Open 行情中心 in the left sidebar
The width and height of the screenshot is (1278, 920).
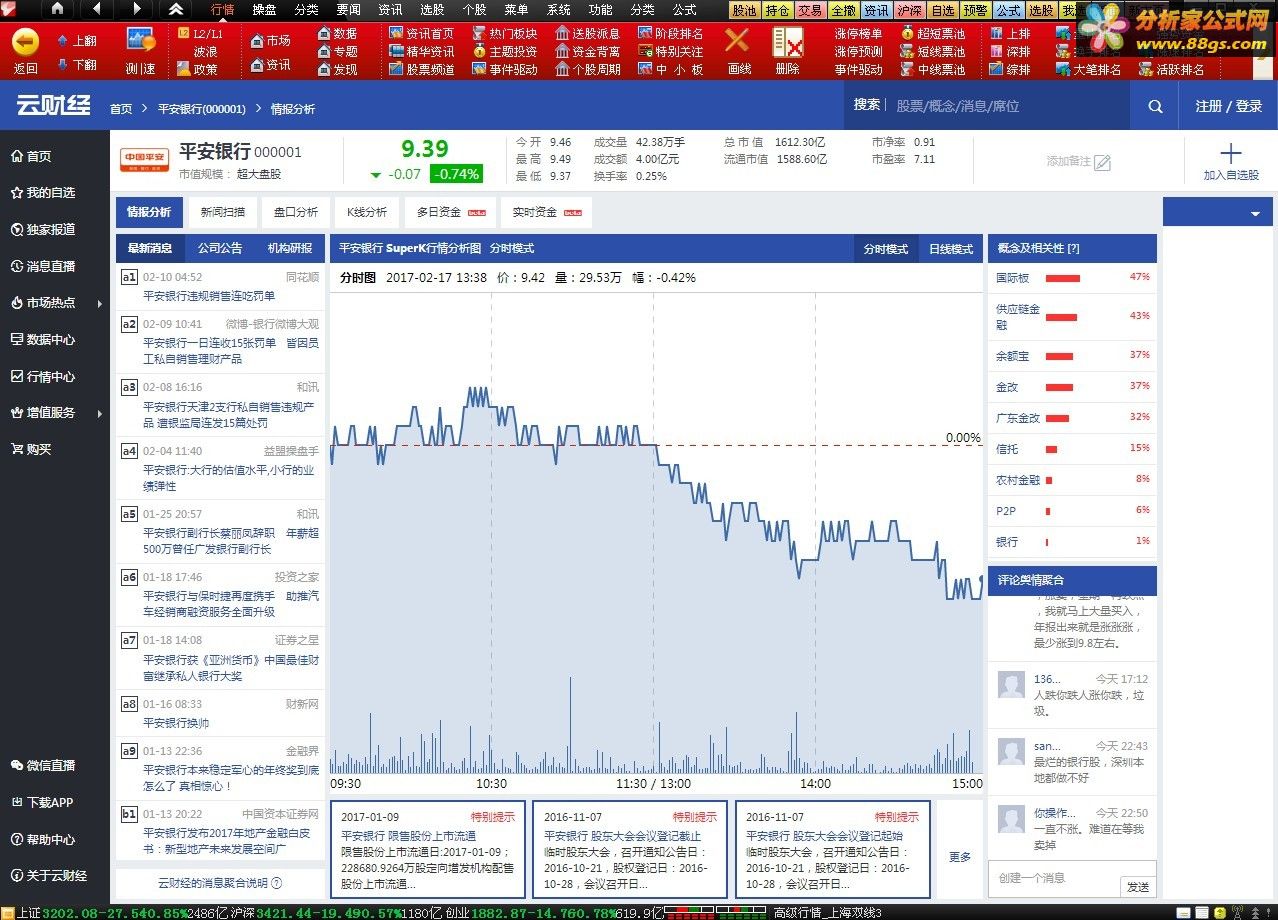click(x=42, y=377)
